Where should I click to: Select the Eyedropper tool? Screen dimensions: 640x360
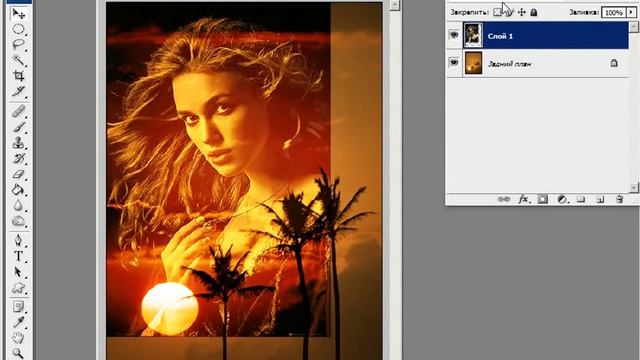18,322
